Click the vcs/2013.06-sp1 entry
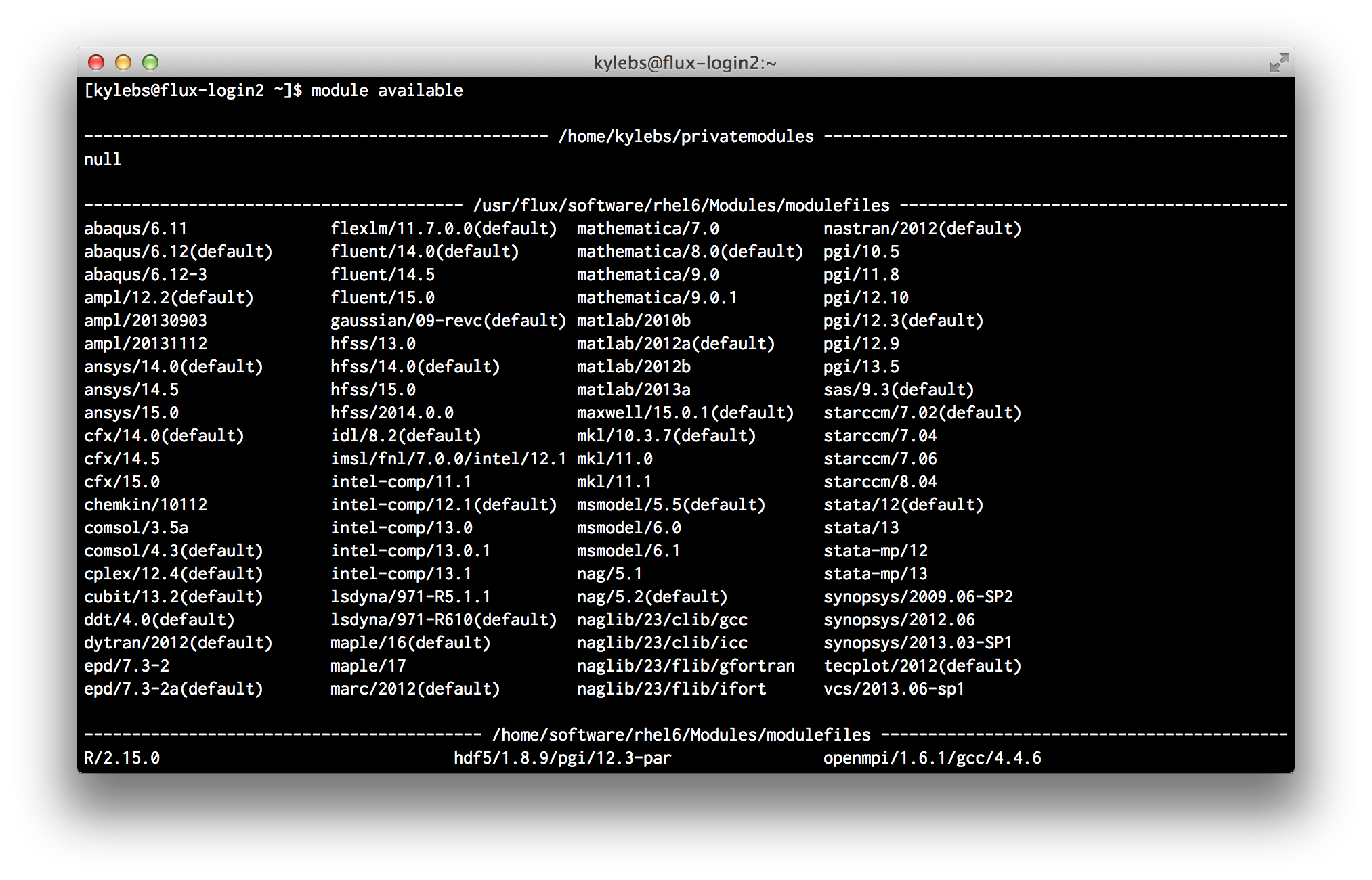The width and height of the screenshot is (1372, 880). pos(894,688)
